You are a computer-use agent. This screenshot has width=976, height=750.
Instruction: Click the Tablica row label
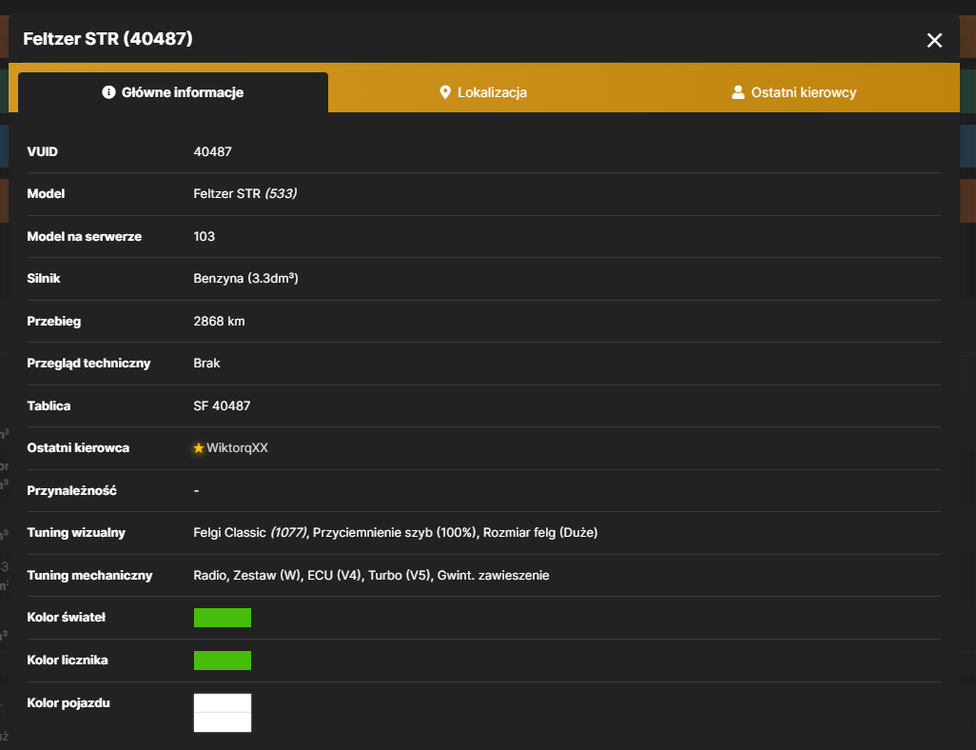(x=49, y=406)
